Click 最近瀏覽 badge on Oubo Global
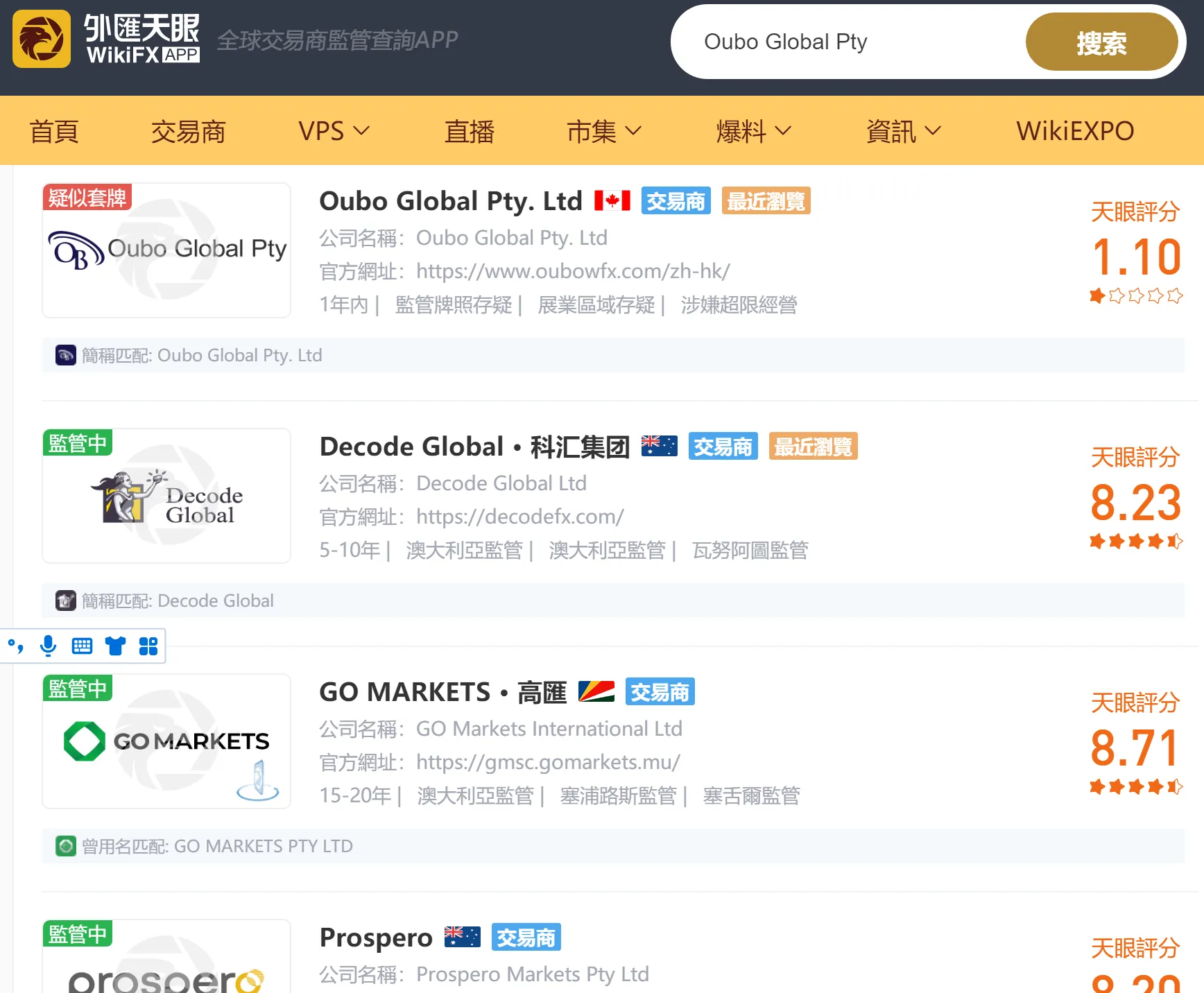This screenshot has height=993, width=1204. tap(766, 201)
